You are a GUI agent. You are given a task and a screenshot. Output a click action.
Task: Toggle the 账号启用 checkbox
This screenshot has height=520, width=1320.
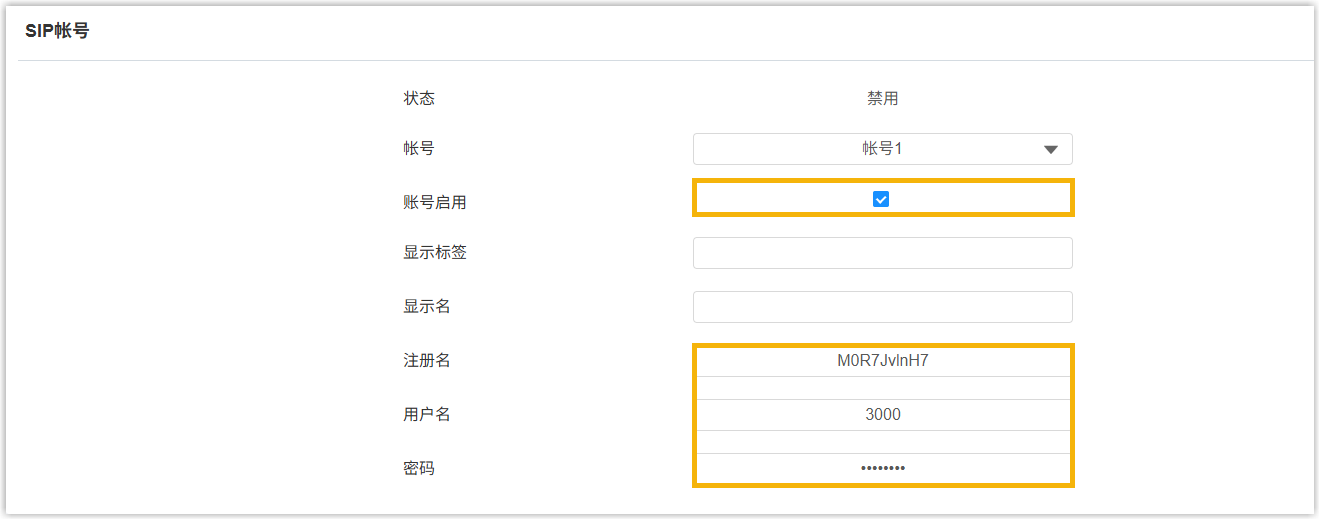click(881, 199)
